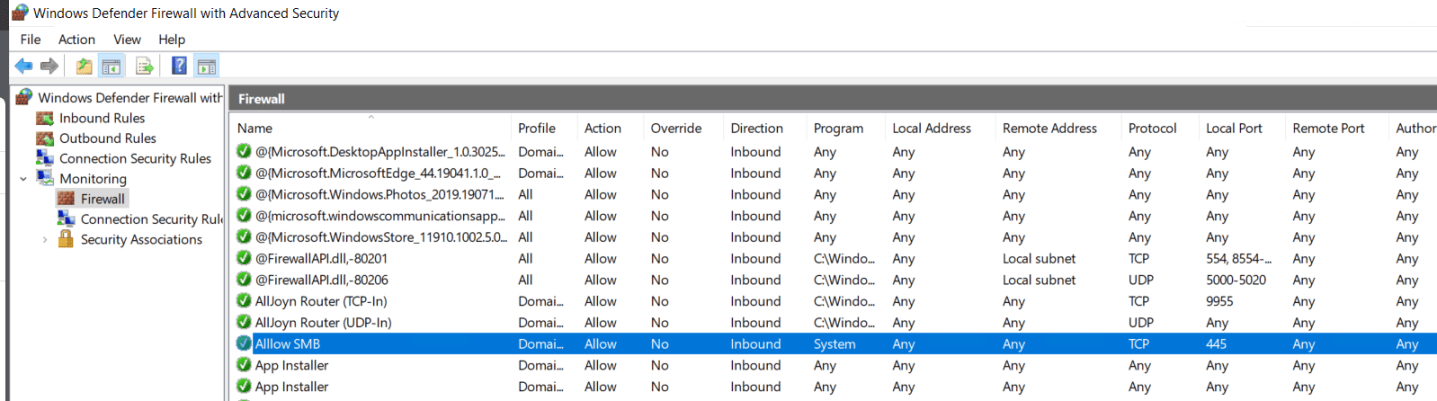The width and height of the screenshot is (1437, 401).
Task: Collapse the Monitoring tree node
Action: pos(23,179)
